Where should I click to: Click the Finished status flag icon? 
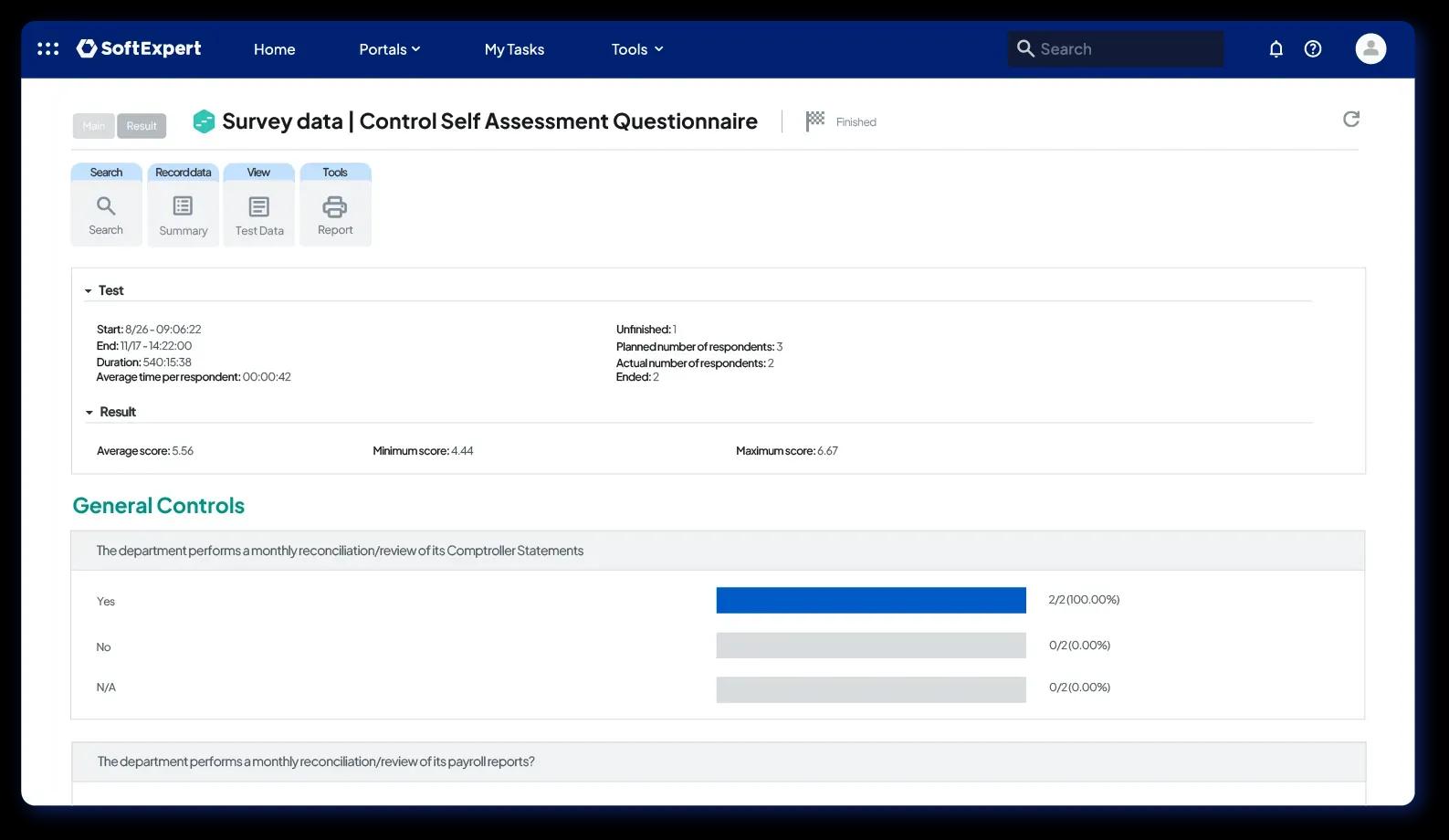click(x=814, y=121)
